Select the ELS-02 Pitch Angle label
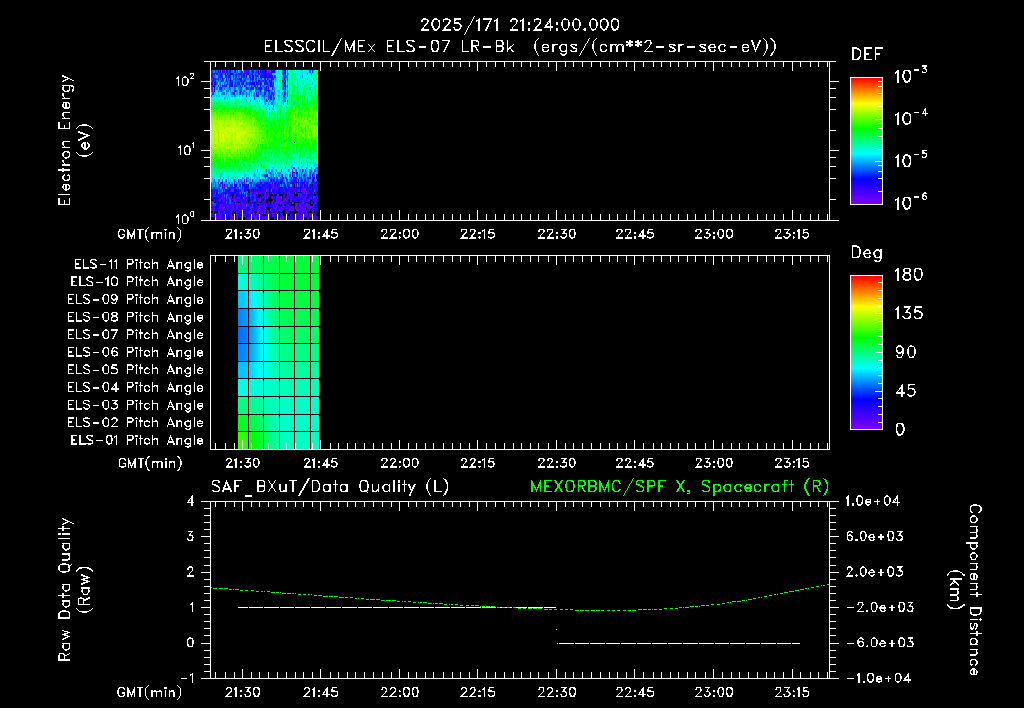The height and width of the screenshot is (708, 1024). (135, 423)
